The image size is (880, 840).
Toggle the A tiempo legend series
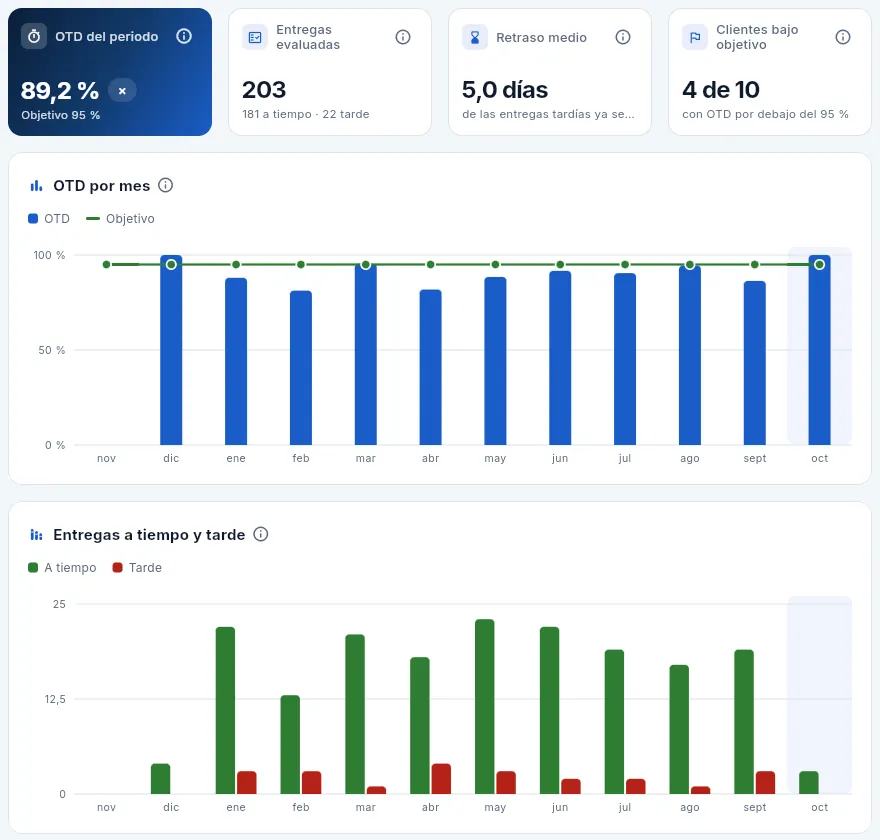pos(62,568)
